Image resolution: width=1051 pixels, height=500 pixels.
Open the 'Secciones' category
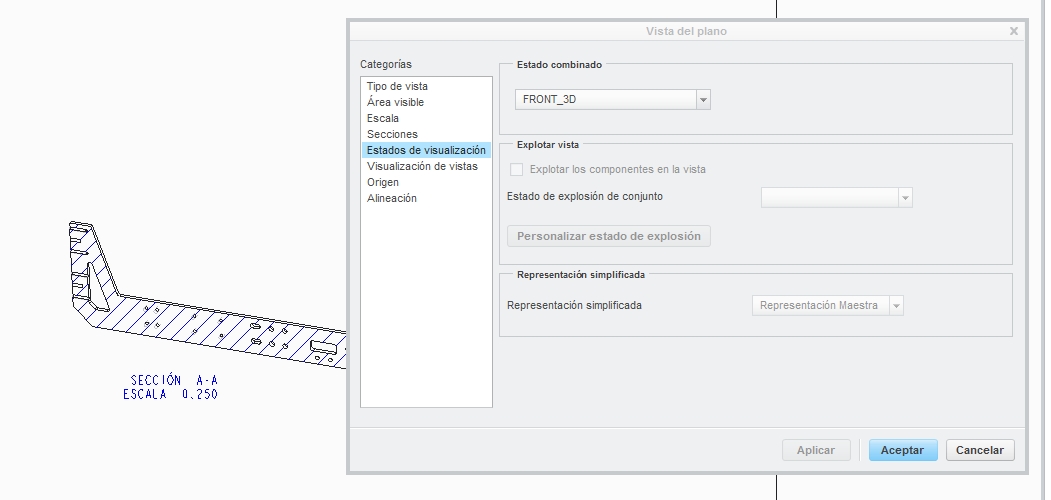click(392, 134)
